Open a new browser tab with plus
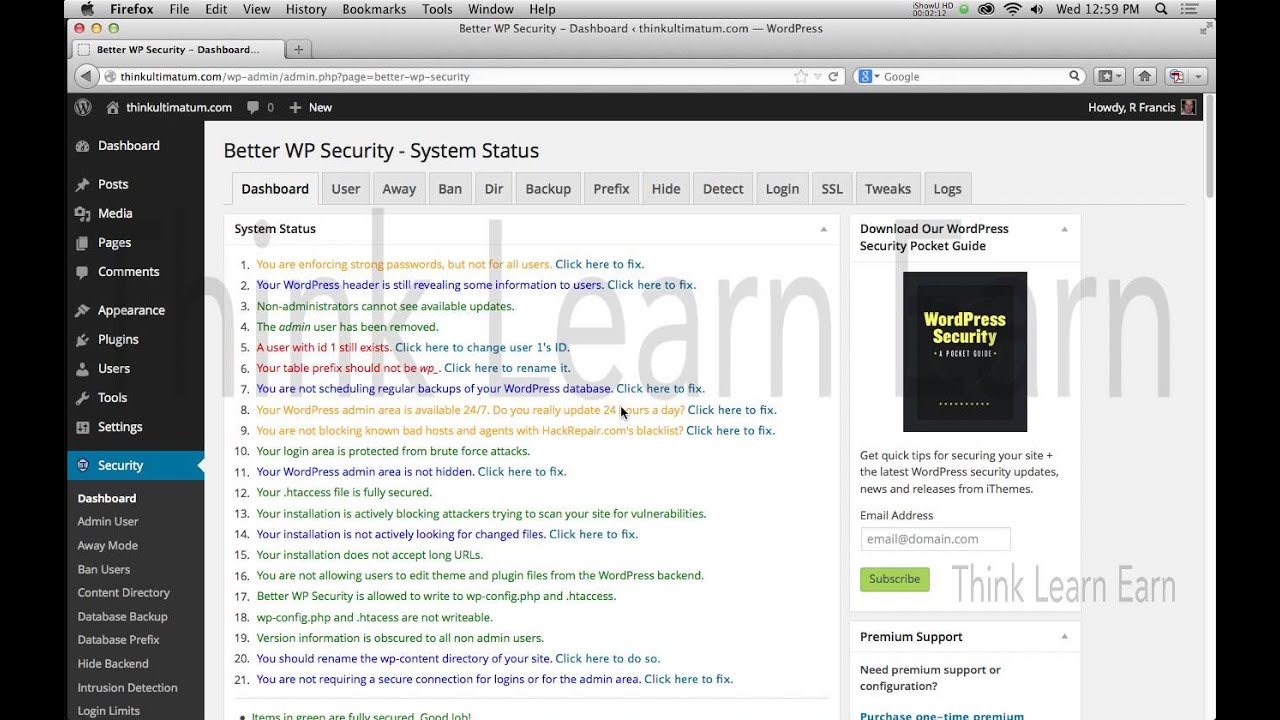Screen dimensions: 1280x720 298,49
